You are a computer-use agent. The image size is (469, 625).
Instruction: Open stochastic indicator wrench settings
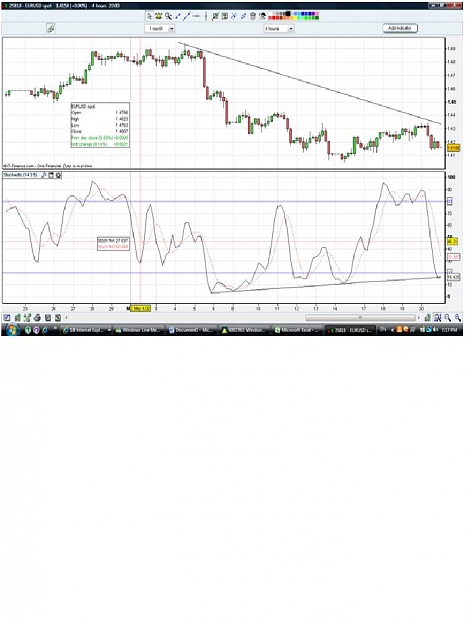click(x=44, y=175)
